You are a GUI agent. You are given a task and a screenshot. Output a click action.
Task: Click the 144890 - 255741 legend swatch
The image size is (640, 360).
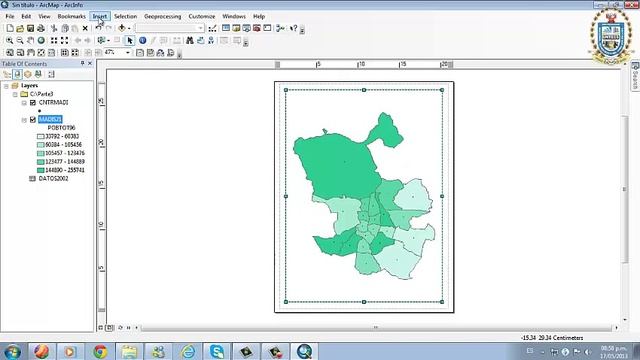tap(40, 170)
